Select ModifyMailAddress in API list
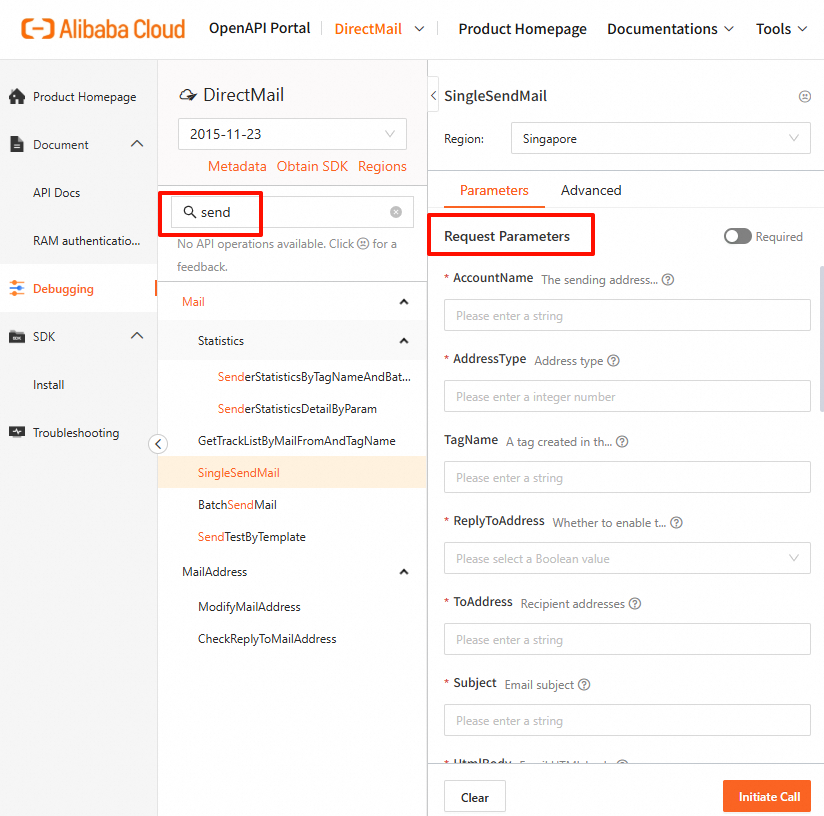This screenshot has width=824, height=816. [x=249, y=607]
